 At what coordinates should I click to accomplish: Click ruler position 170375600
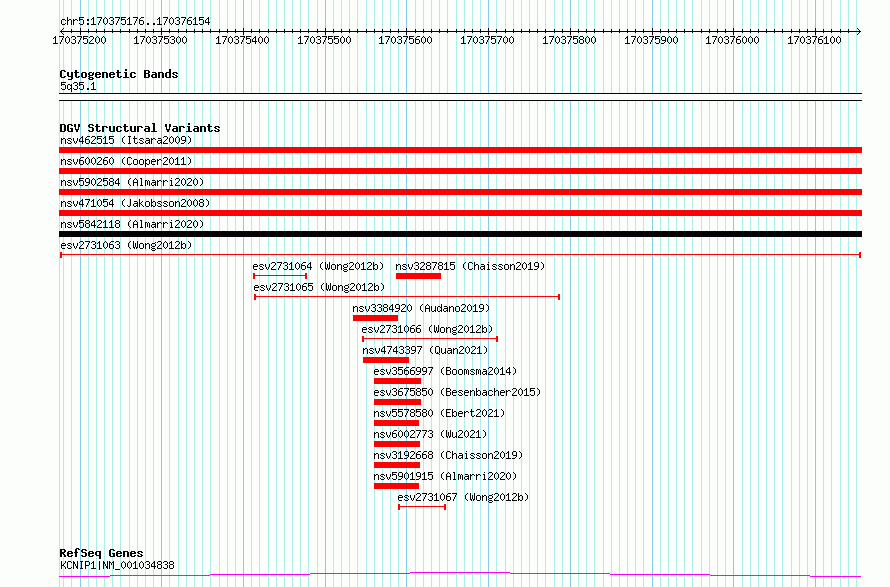[405, 40]
